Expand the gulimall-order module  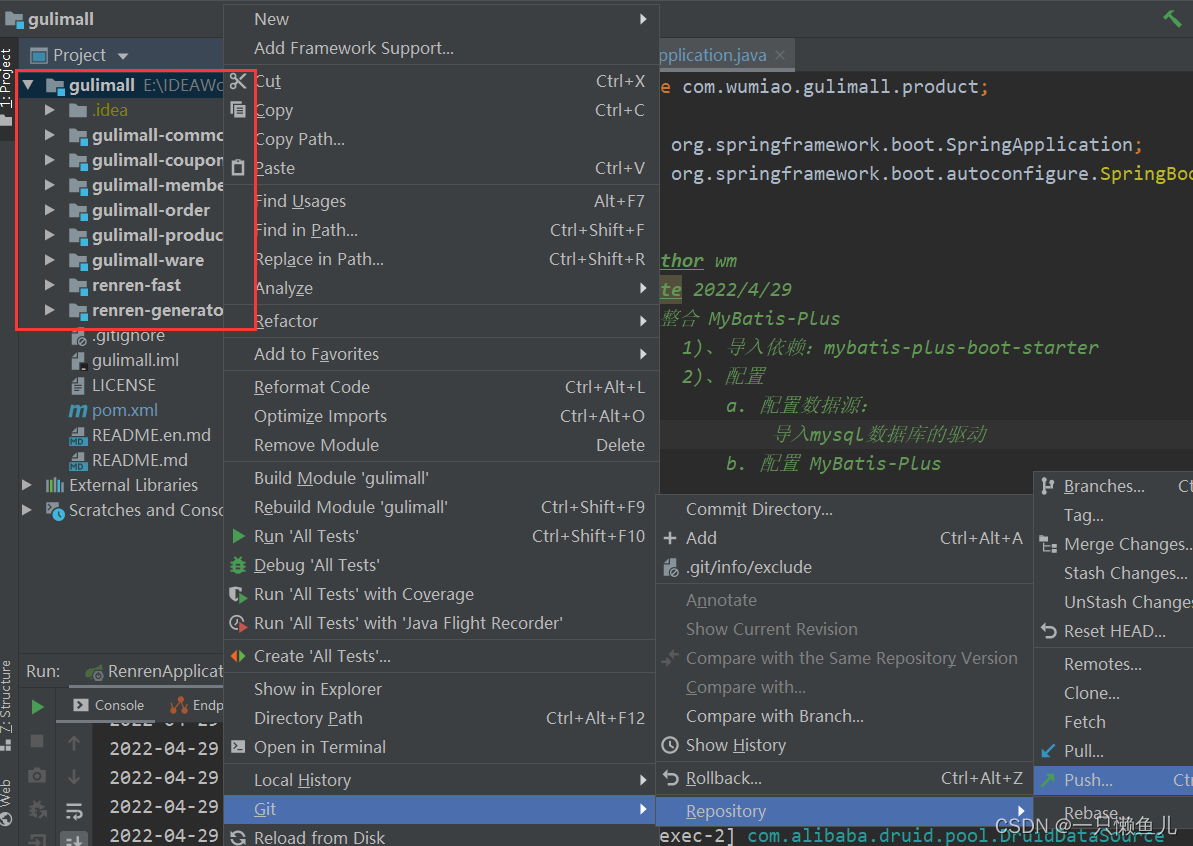click(49, 210)
